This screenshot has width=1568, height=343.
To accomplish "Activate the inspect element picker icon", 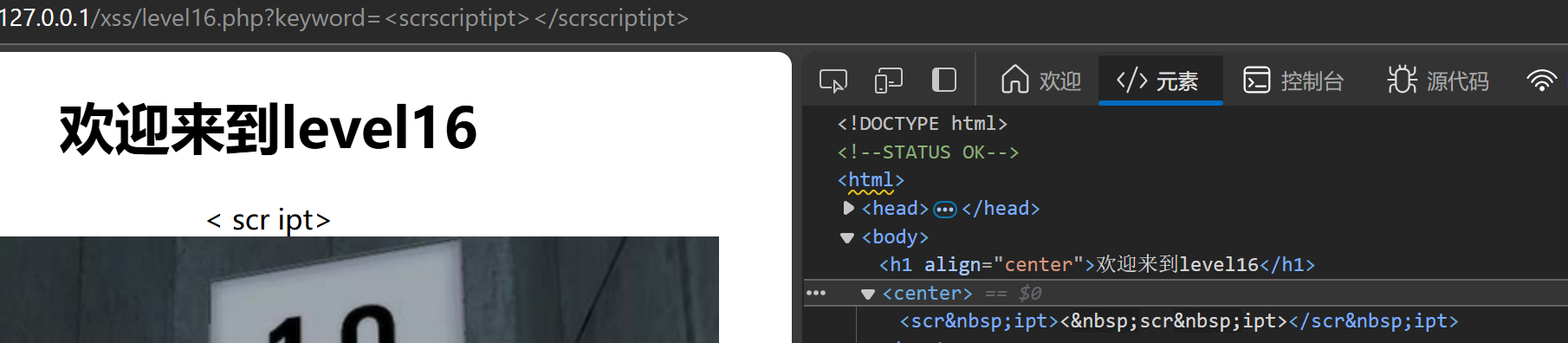I will point(833,81).
